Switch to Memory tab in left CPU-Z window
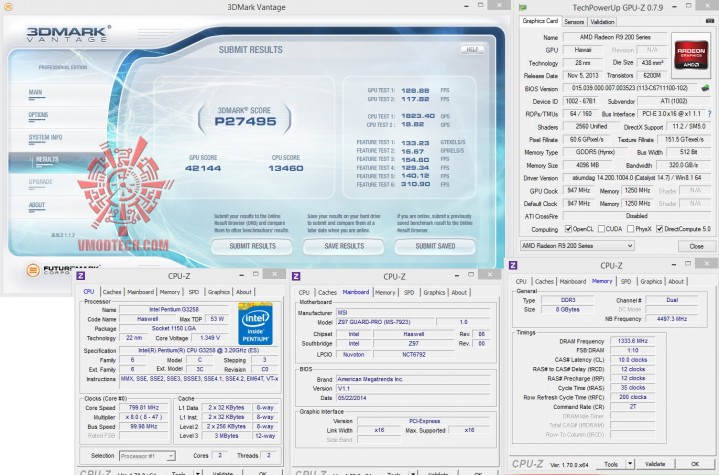This screenshot has width=719, height=475. (x=170, y=292)
